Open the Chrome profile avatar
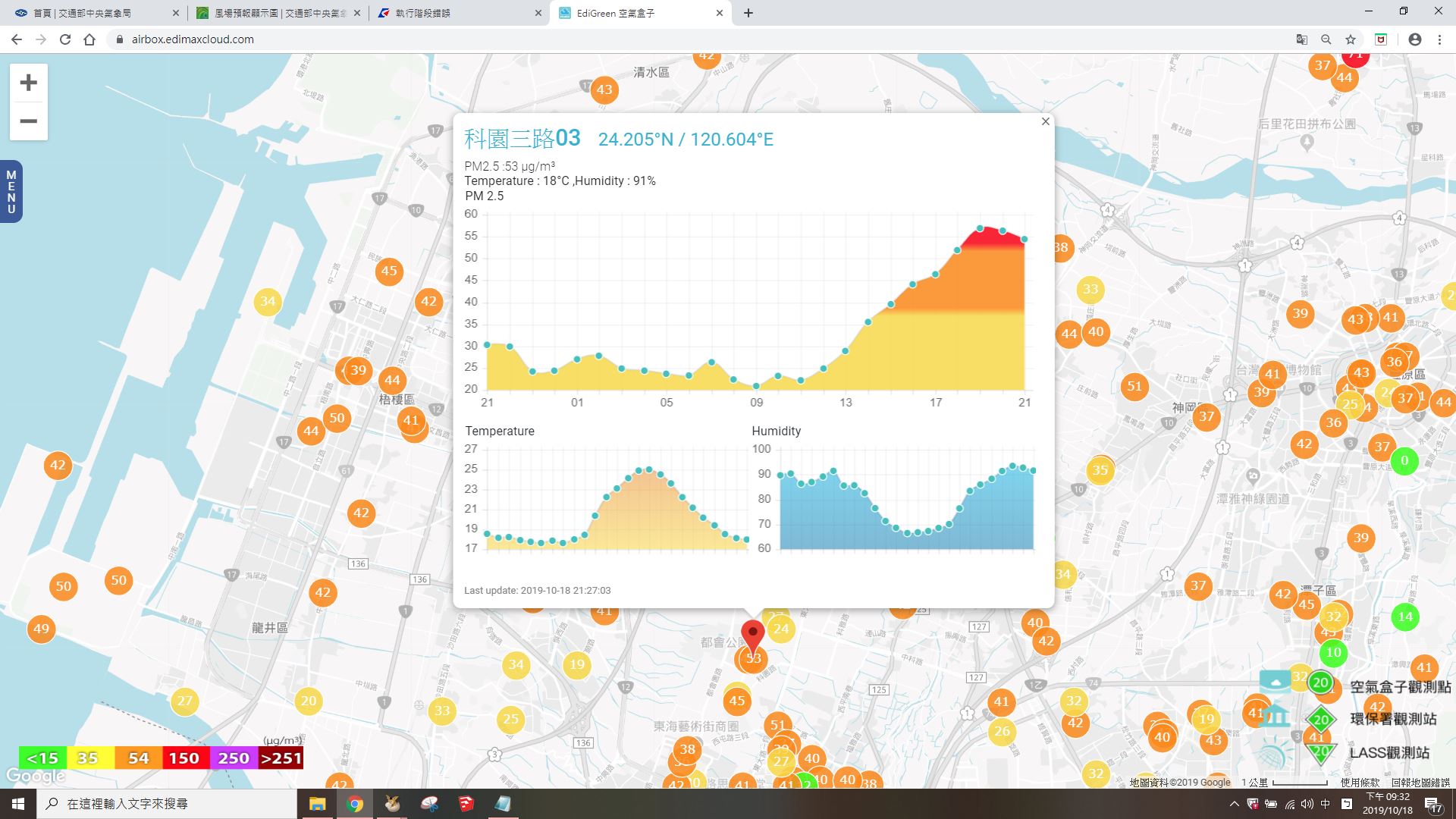The height and width of the screenshot is (819, 1456). pos(1415,39)
